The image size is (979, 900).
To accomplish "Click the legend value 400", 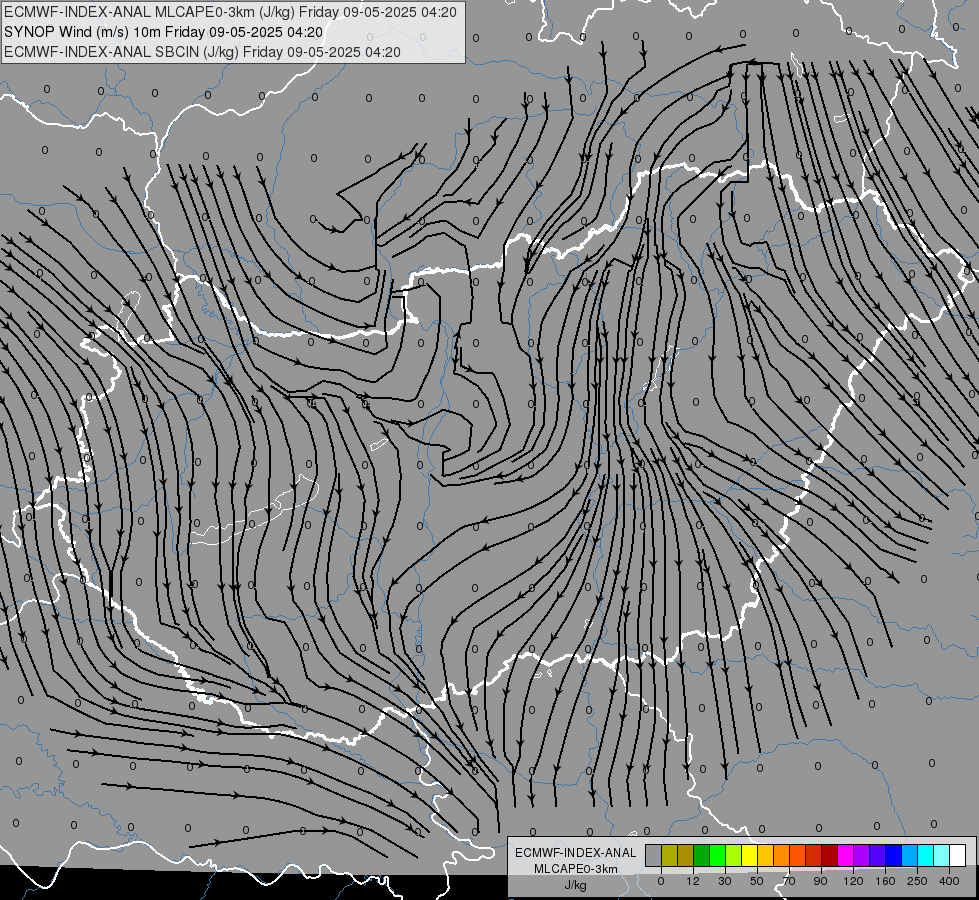I will point(949,881).
